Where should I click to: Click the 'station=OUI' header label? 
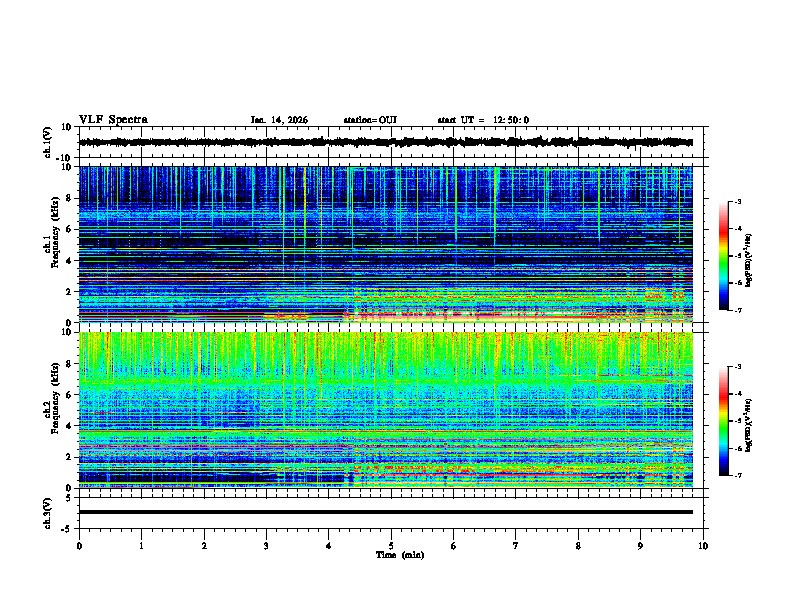(x=370, y=120)
